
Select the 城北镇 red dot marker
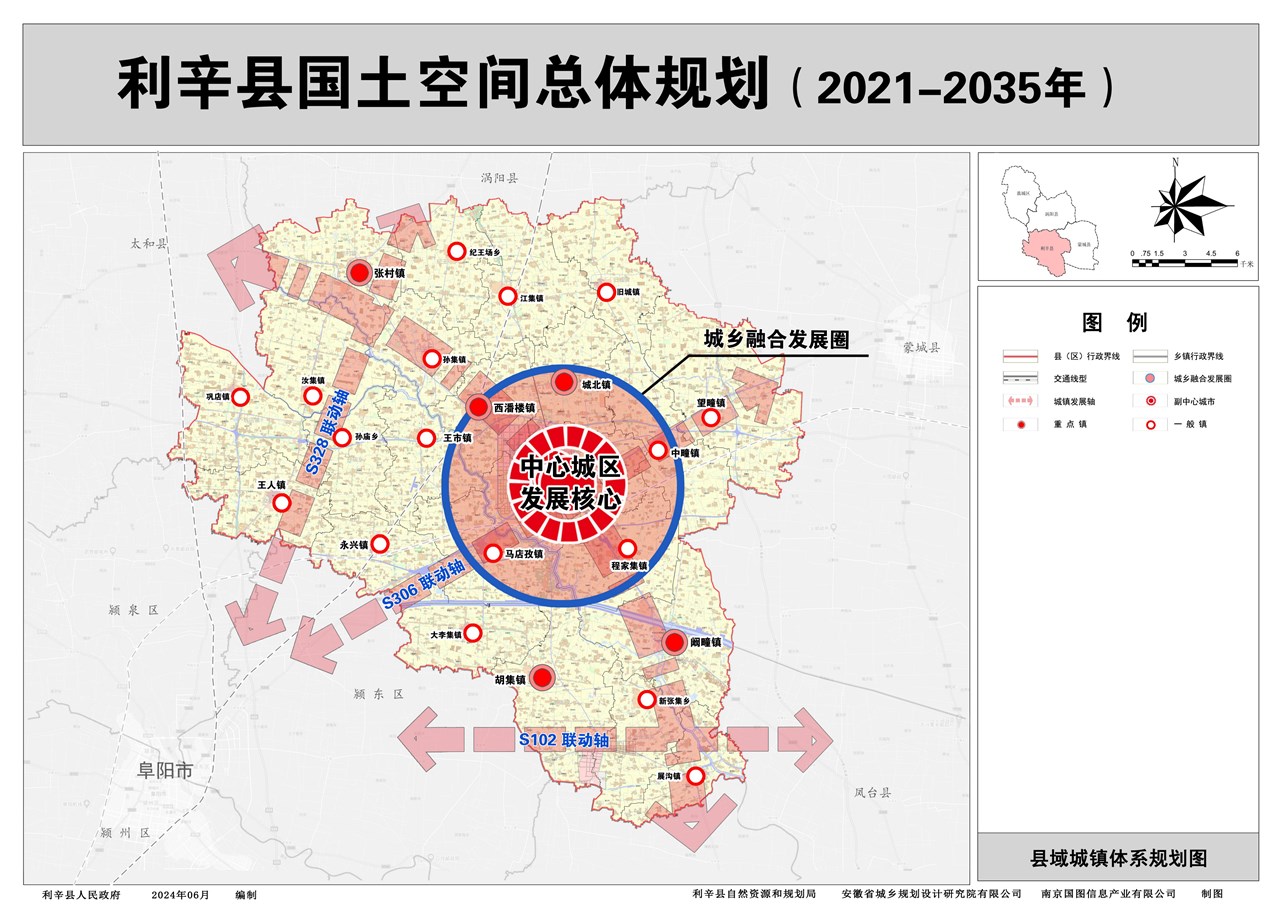(565, 381)
